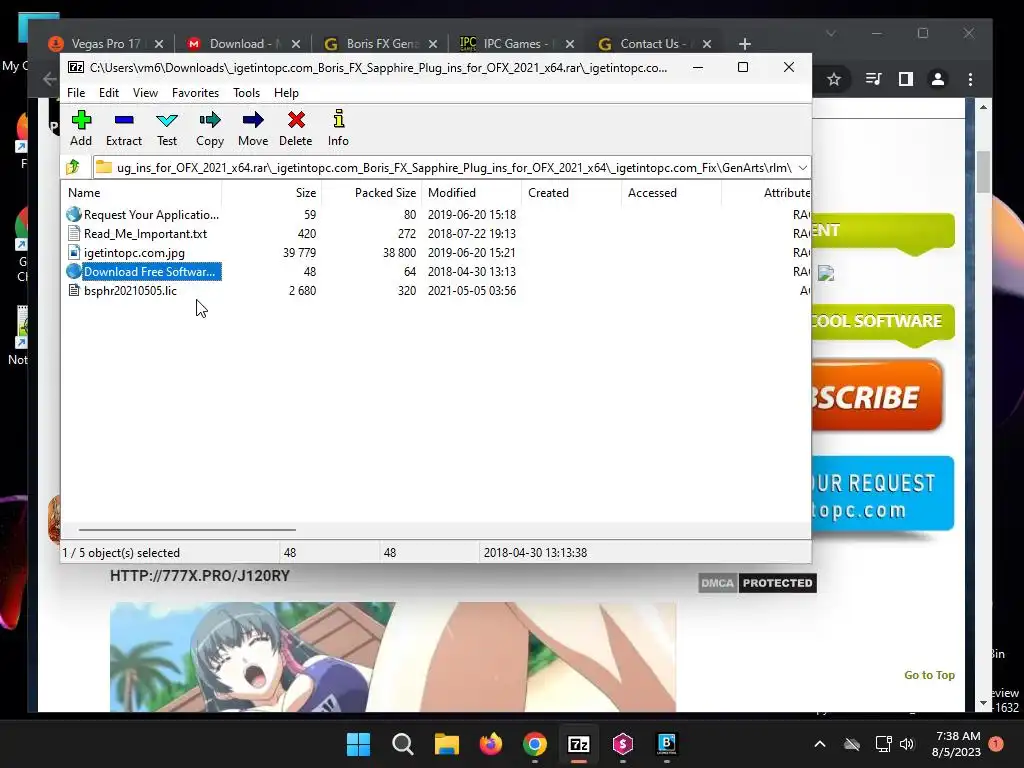Click the image file icon of igetintopc.com.jpg

coord(74,253)
